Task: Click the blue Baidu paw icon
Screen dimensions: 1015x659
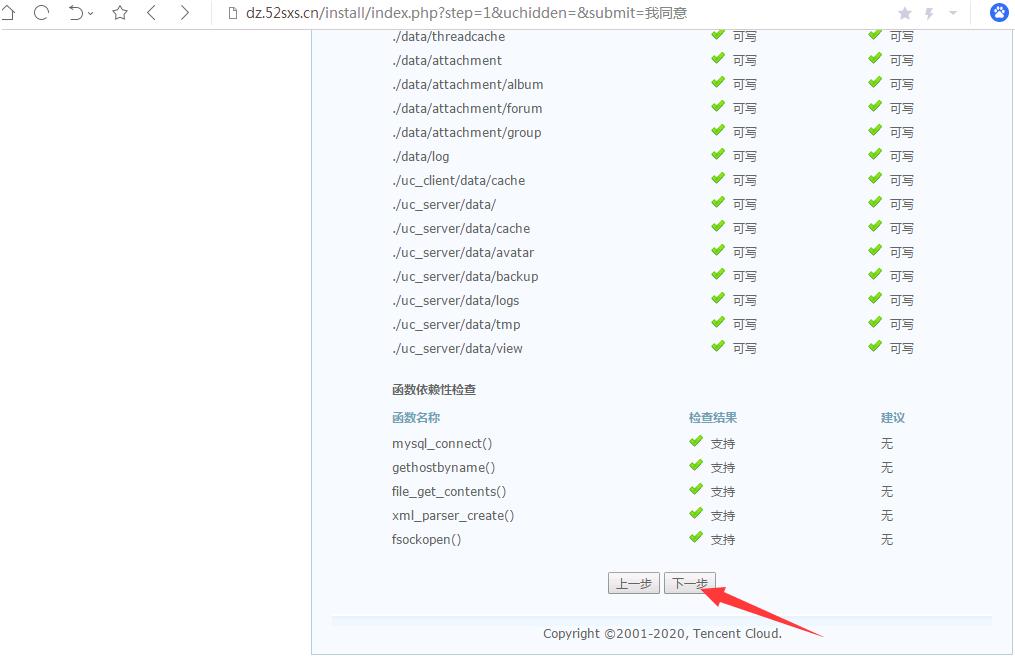Action: 999,12
